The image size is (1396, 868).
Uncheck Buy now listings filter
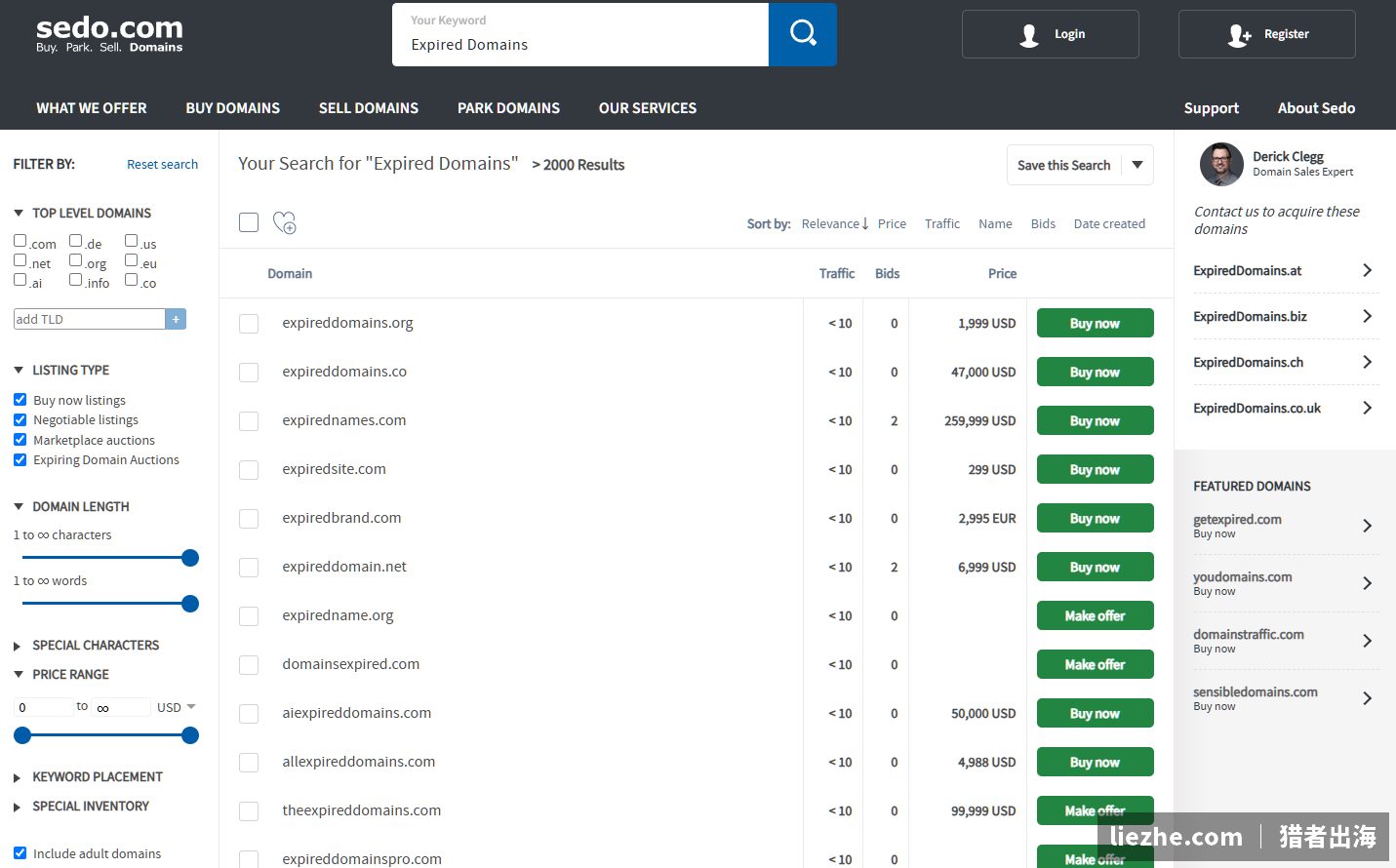[20, 400]
